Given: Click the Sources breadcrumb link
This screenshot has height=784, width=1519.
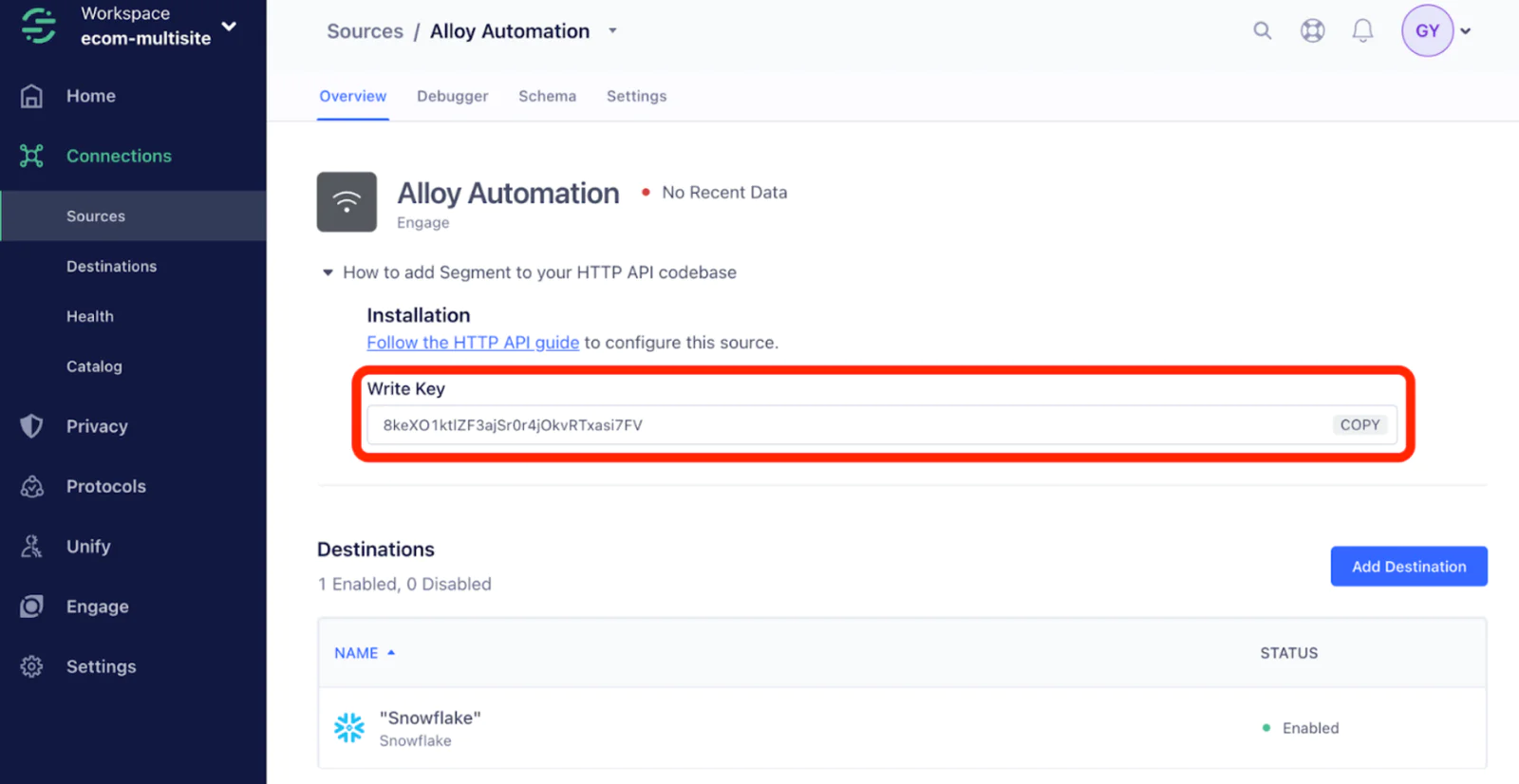Looking at the screenshot, I should (x=365, y=31).
